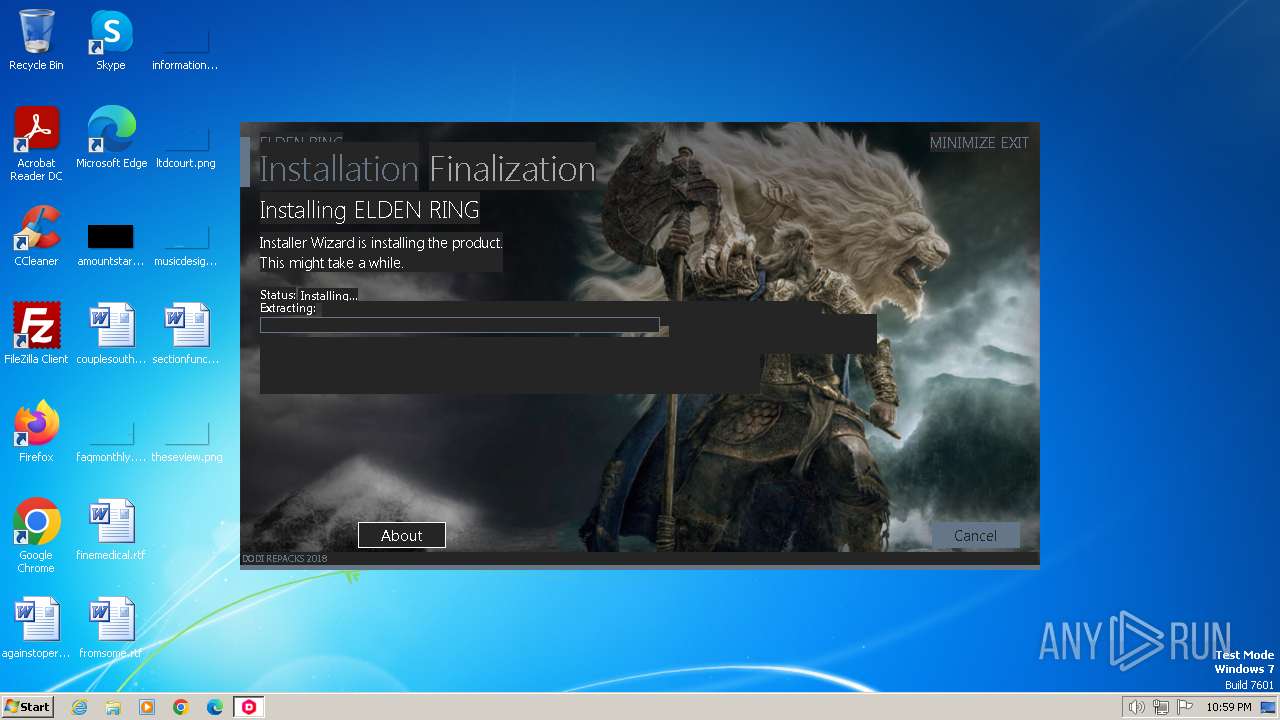
Task: Open Internet Explorer from the taskbar
Action: (79, 707)
